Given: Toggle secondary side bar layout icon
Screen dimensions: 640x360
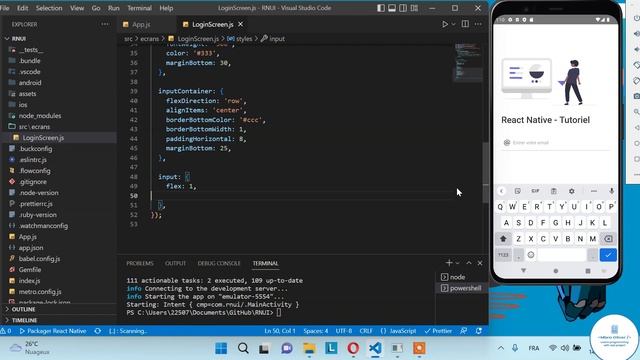Looking at the screenshot, I should tap(403, 8).
